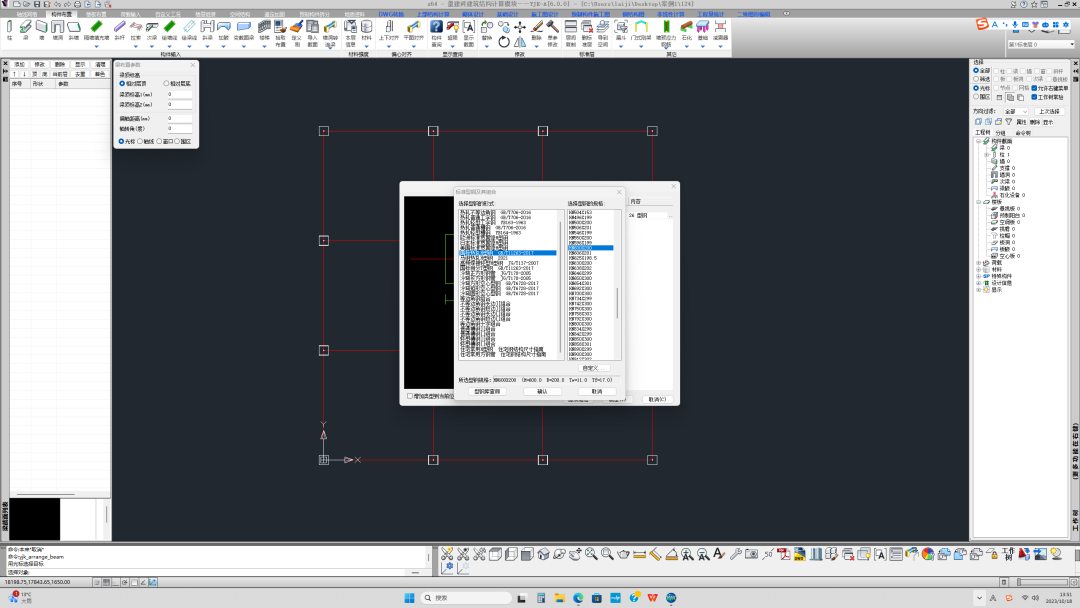Click the 显示截面 icon
Screen dimensions: 1080x608
468,26
